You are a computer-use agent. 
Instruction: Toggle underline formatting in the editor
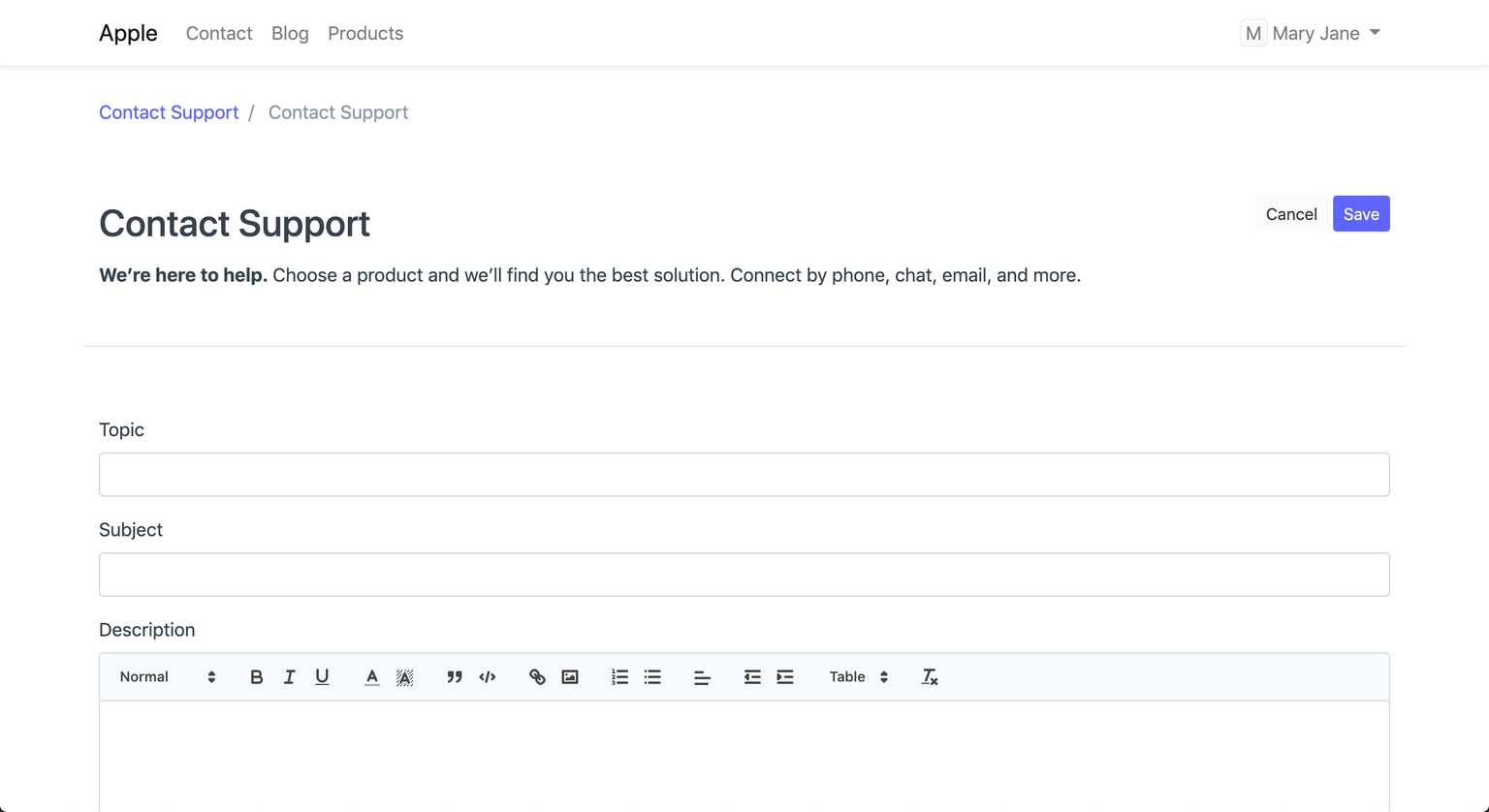point(322,677)
